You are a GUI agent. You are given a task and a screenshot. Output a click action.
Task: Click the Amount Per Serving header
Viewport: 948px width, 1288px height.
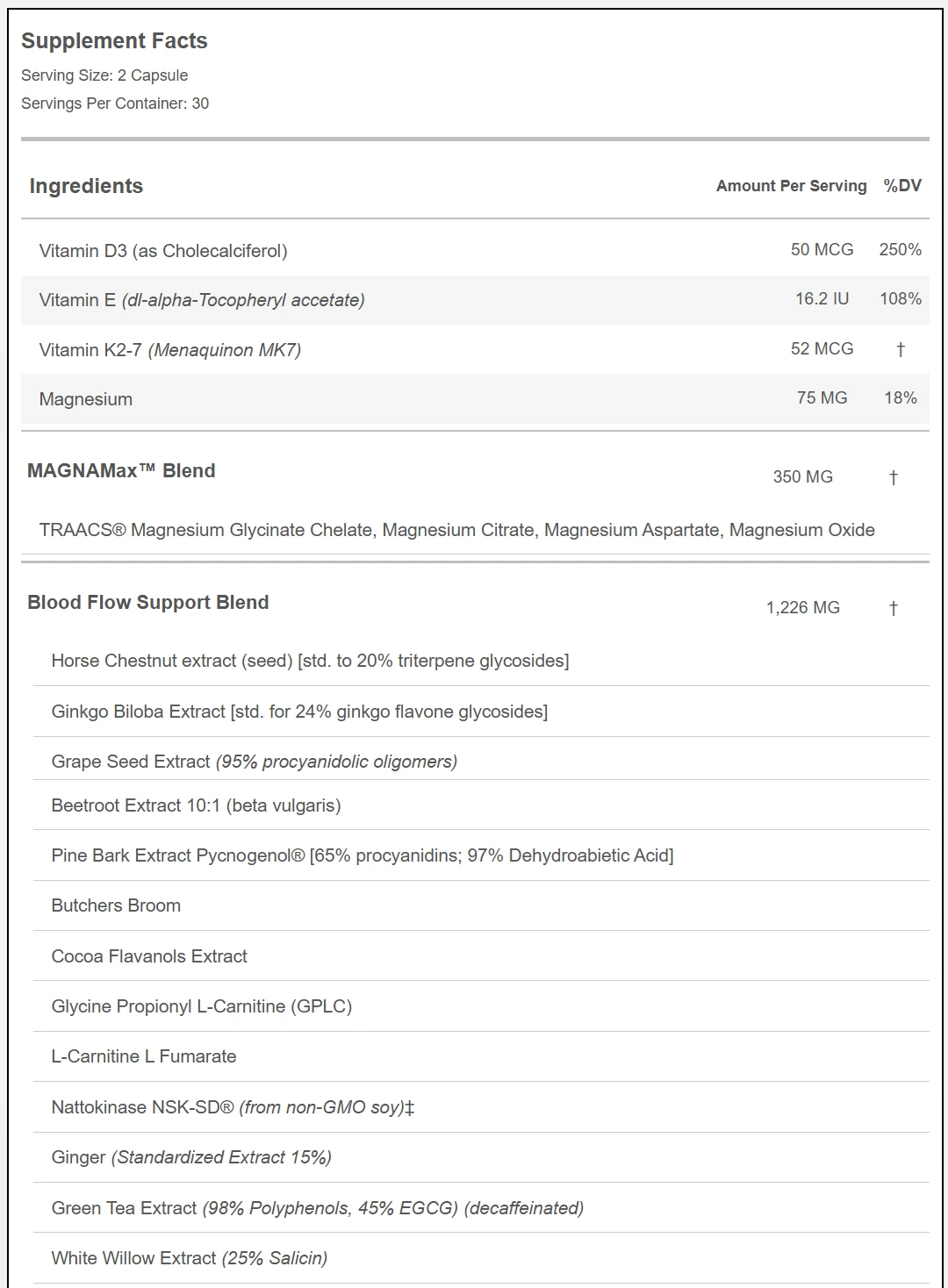[x=791, y=186]
